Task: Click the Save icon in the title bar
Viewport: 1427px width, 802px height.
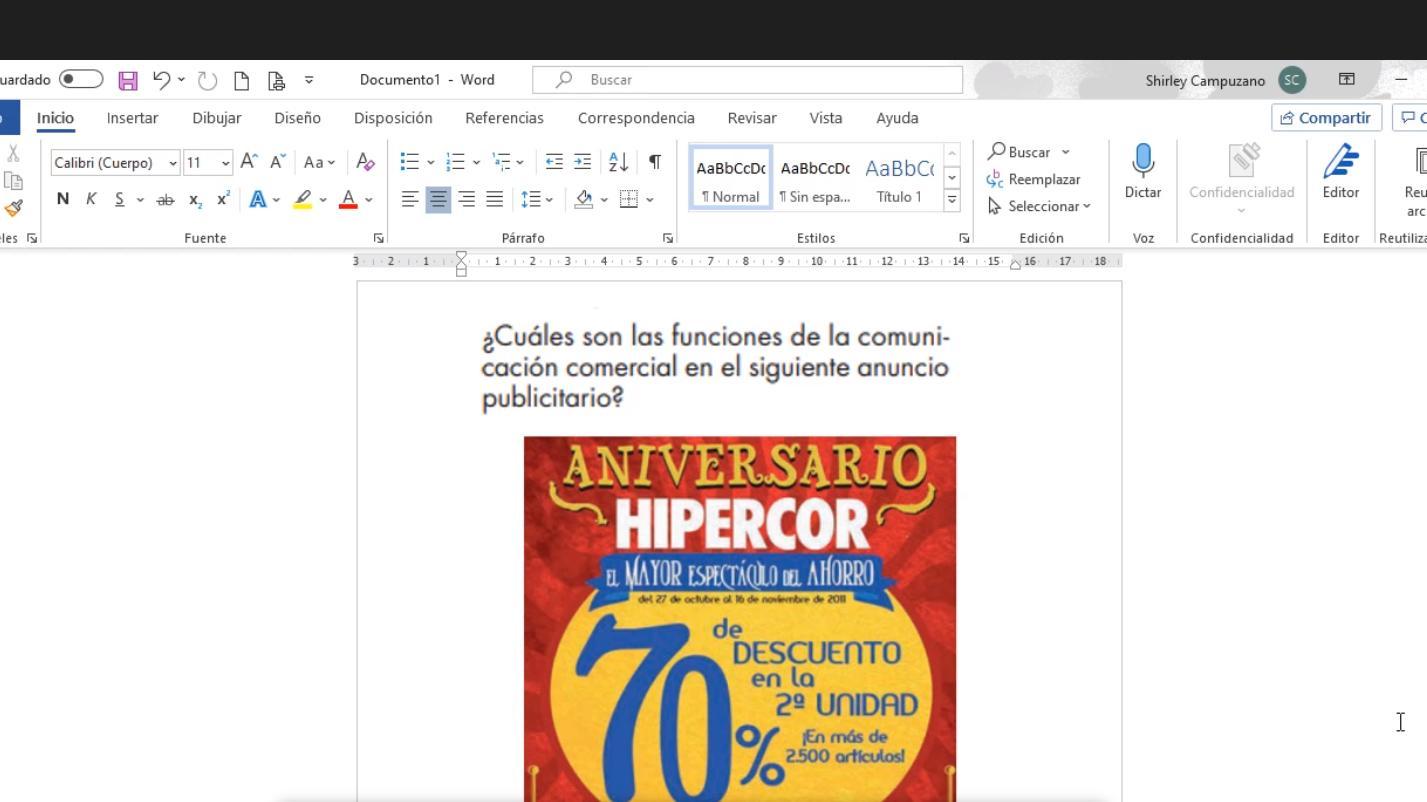Action: click(128, 80)
